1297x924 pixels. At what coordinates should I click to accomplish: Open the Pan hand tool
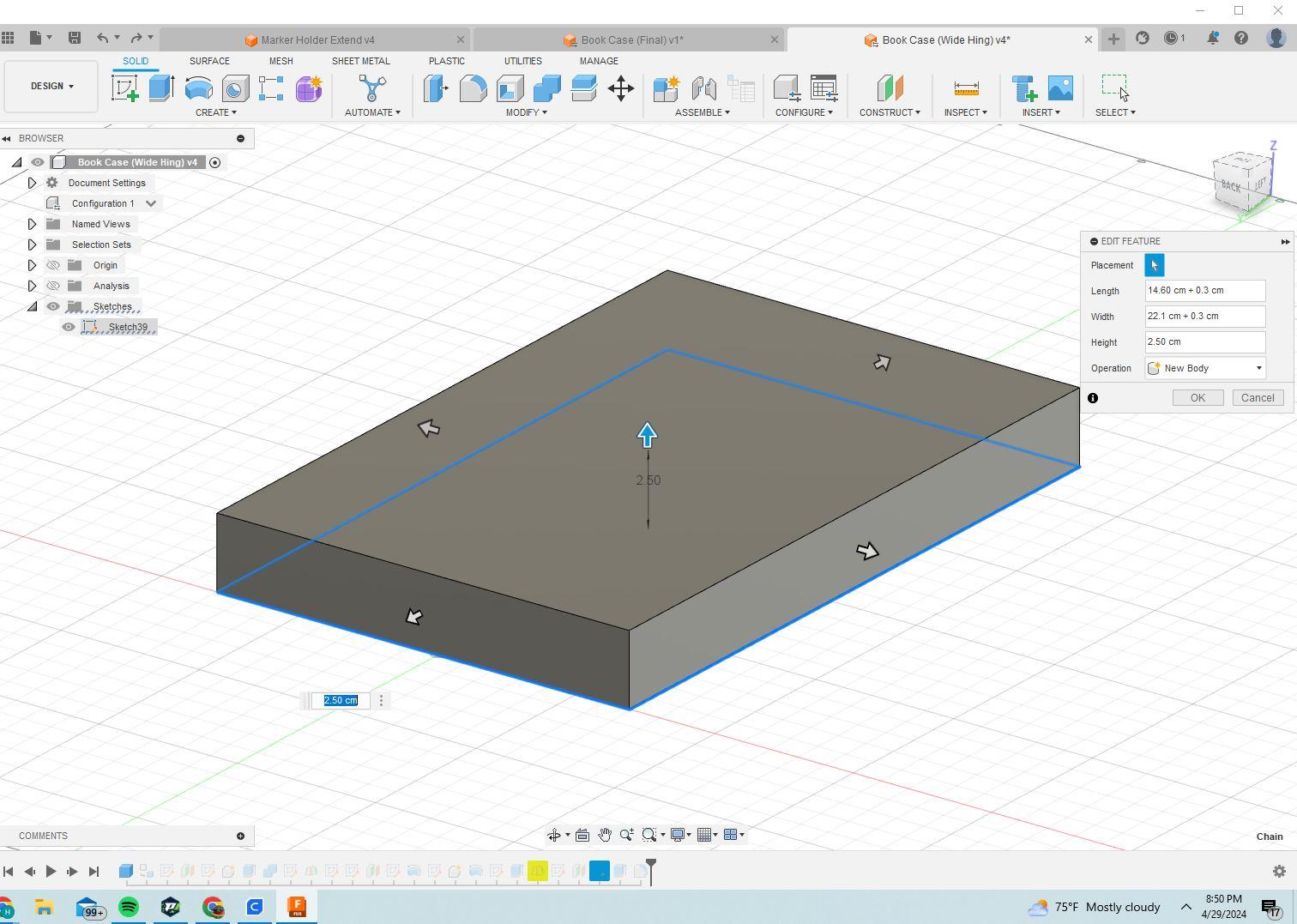point(605,835)
